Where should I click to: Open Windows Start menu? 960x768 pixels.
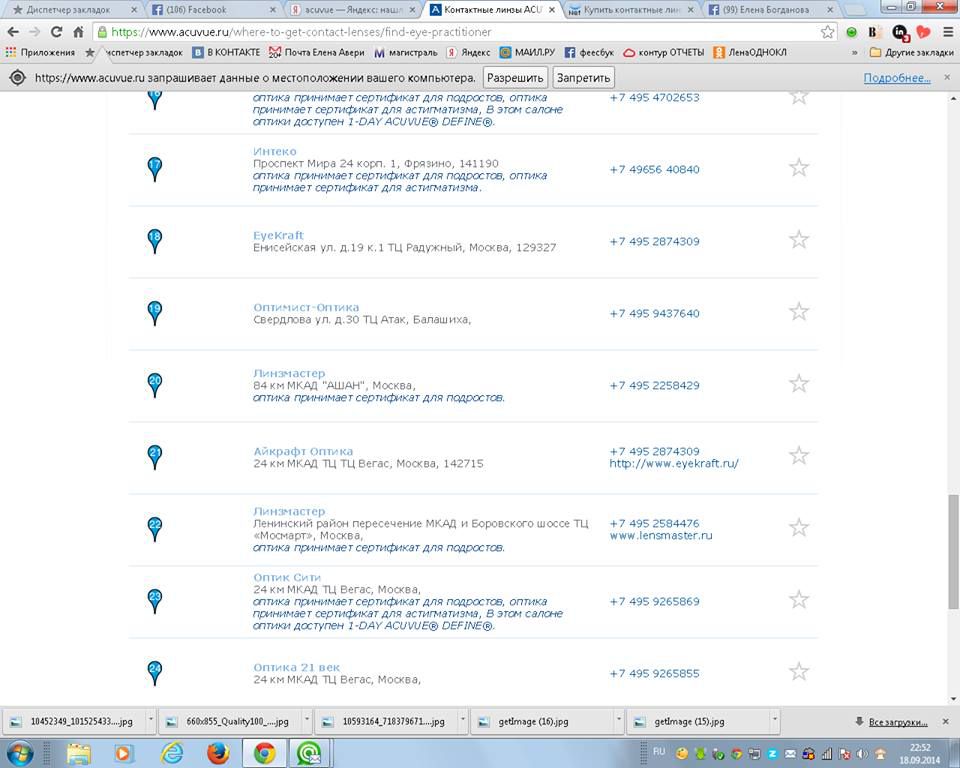[x=20, y=752]
